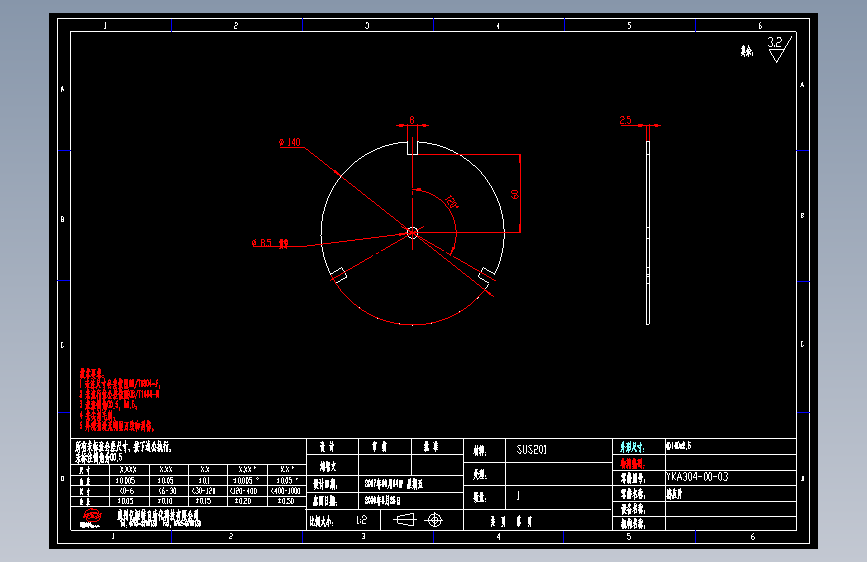Screen dimensions: 867x562
Task: Click the first-angle projection symbol in title block
Action: coord(404,520)
